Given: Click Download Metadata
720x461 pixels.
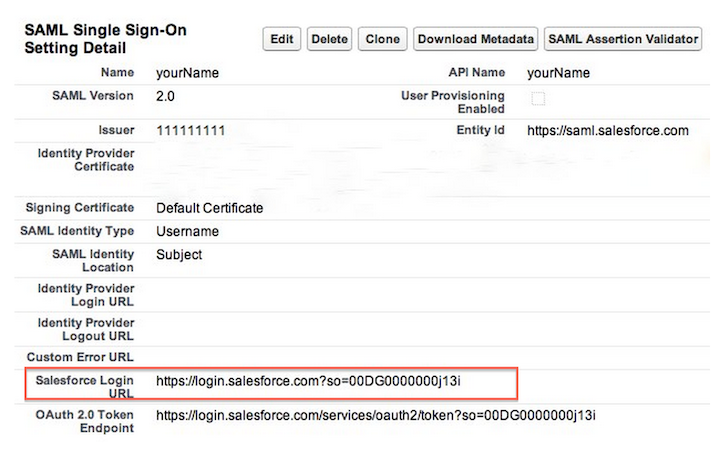Looking at the screenshot, I should 476,39.
